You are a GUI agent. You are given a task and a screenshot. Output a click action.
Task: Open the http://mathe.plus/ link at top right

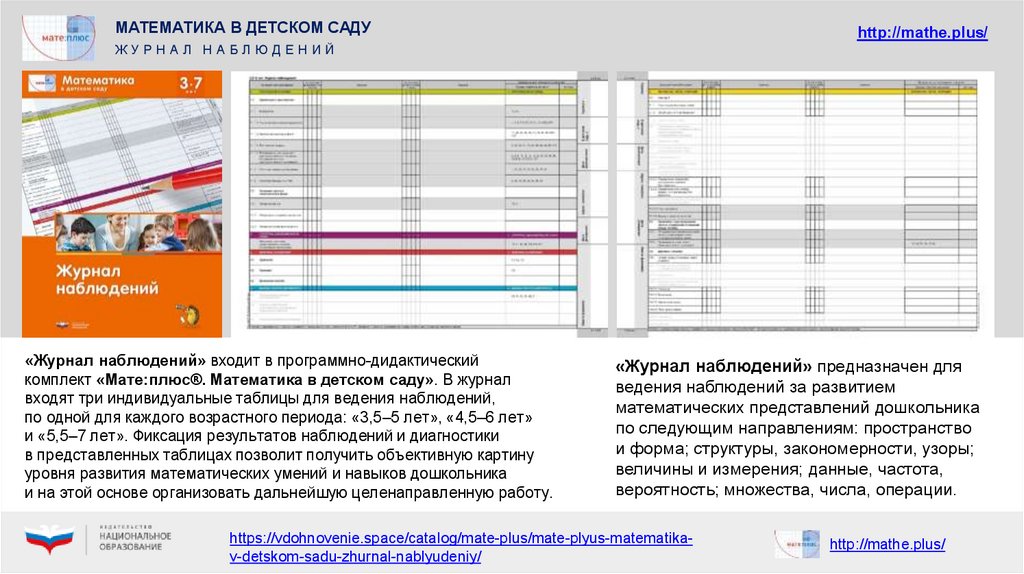pyautogui.click(x=922, y=33)
